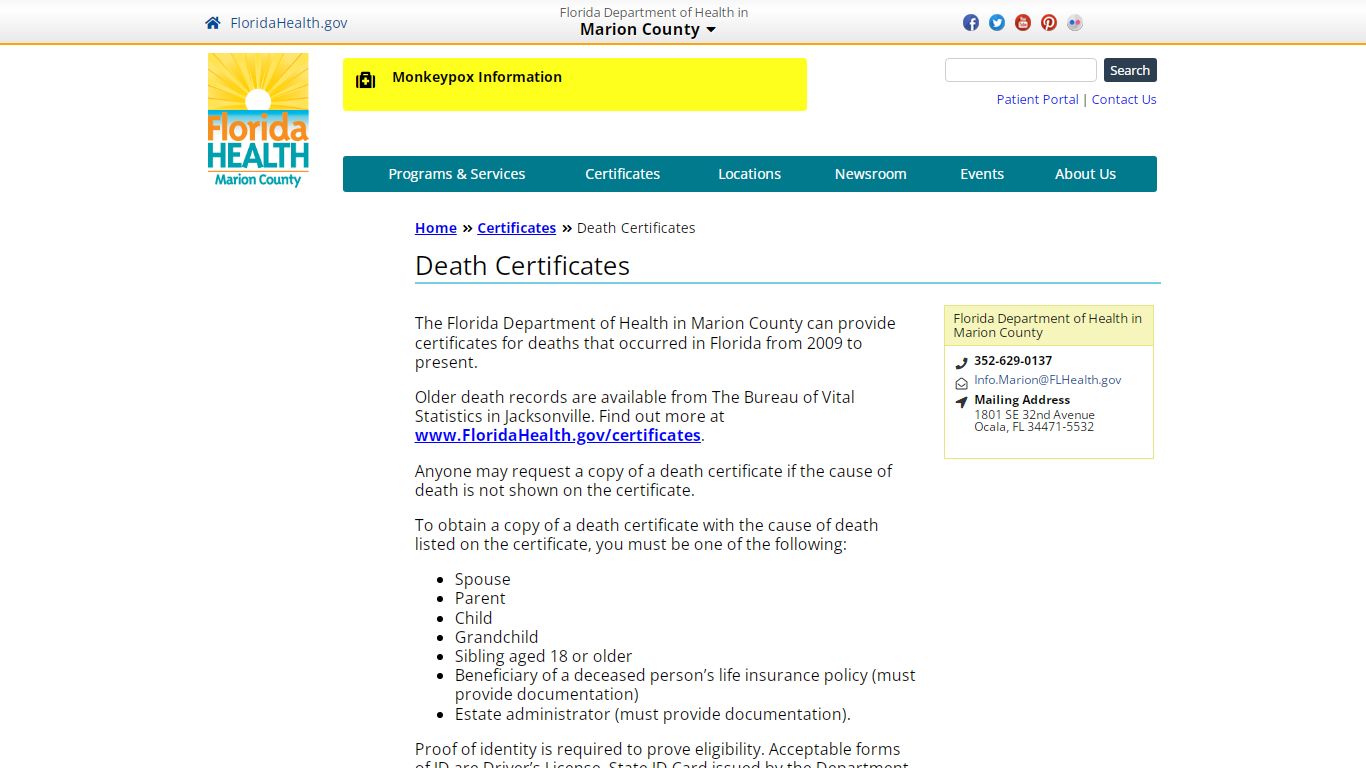Screen dimensions: 1366x768
Task: Click the 'Parent' list item
Action: 480,598
